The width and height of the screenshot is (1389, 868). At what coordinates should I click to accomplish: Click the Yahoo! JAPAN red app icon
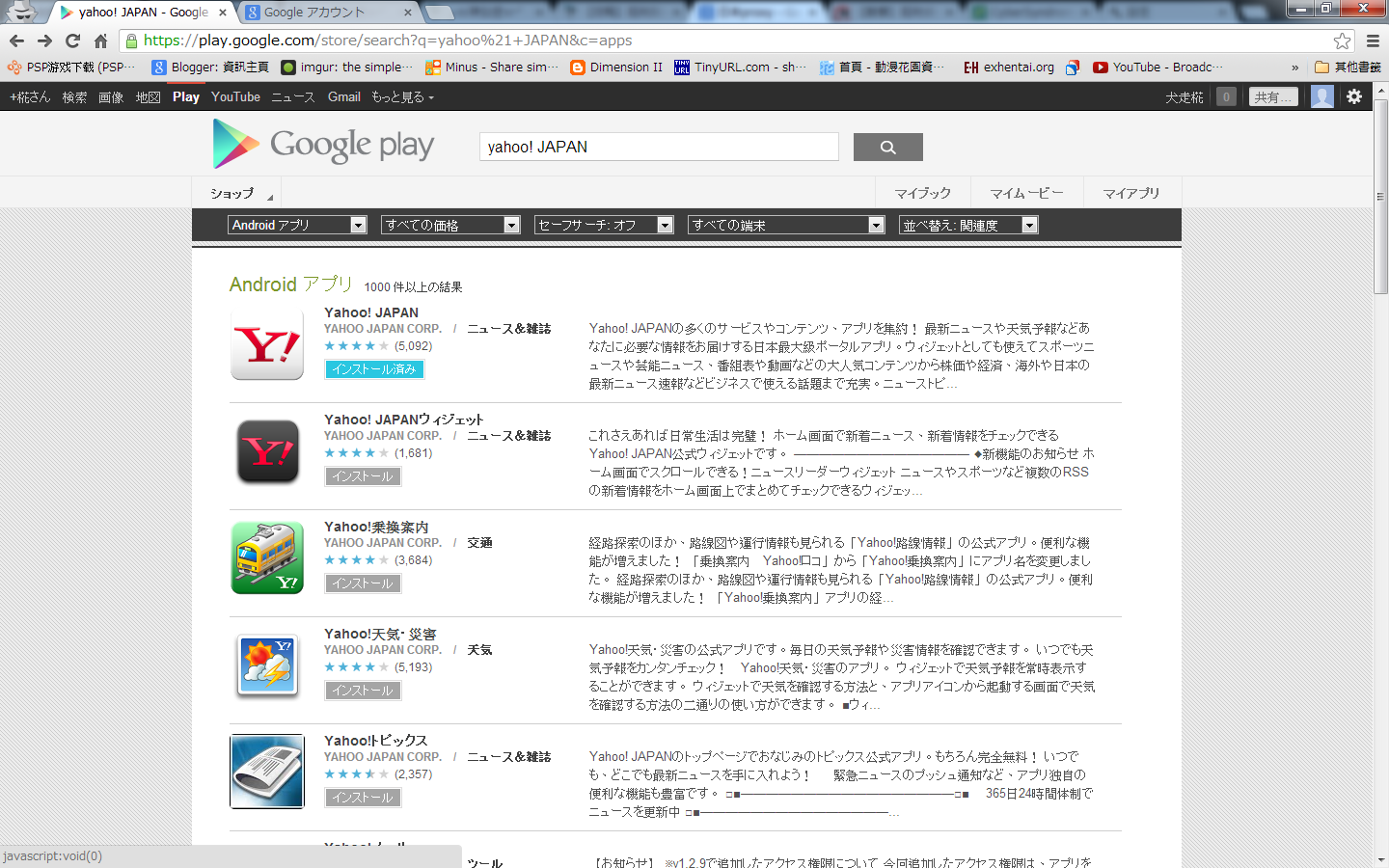(x=267, y=345)
